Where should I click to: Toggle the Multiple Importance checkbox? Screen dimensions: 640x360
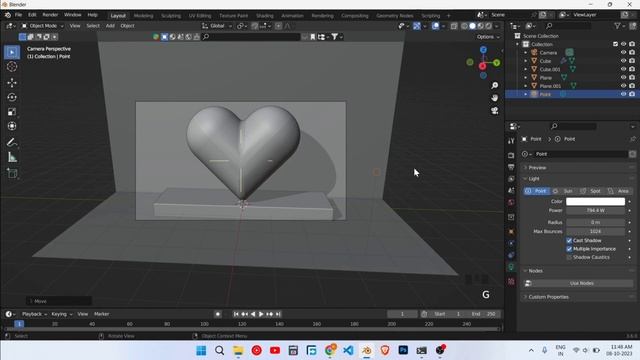coord(569,249)
